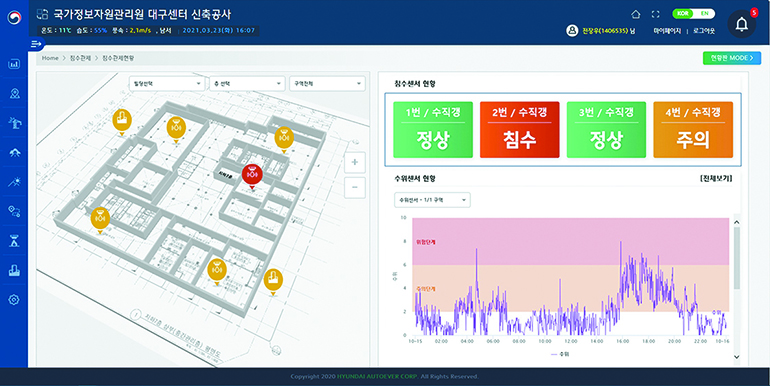Open the hourglass-shaped sidebar icon

[14, 241]
